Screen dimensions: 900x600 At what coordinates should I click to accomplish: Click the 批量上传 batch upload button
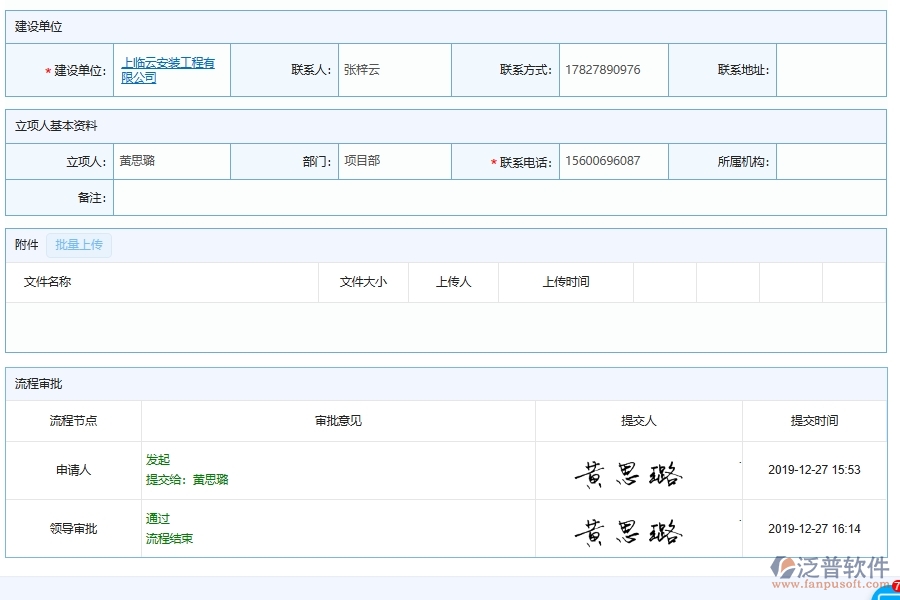point(79,245)
